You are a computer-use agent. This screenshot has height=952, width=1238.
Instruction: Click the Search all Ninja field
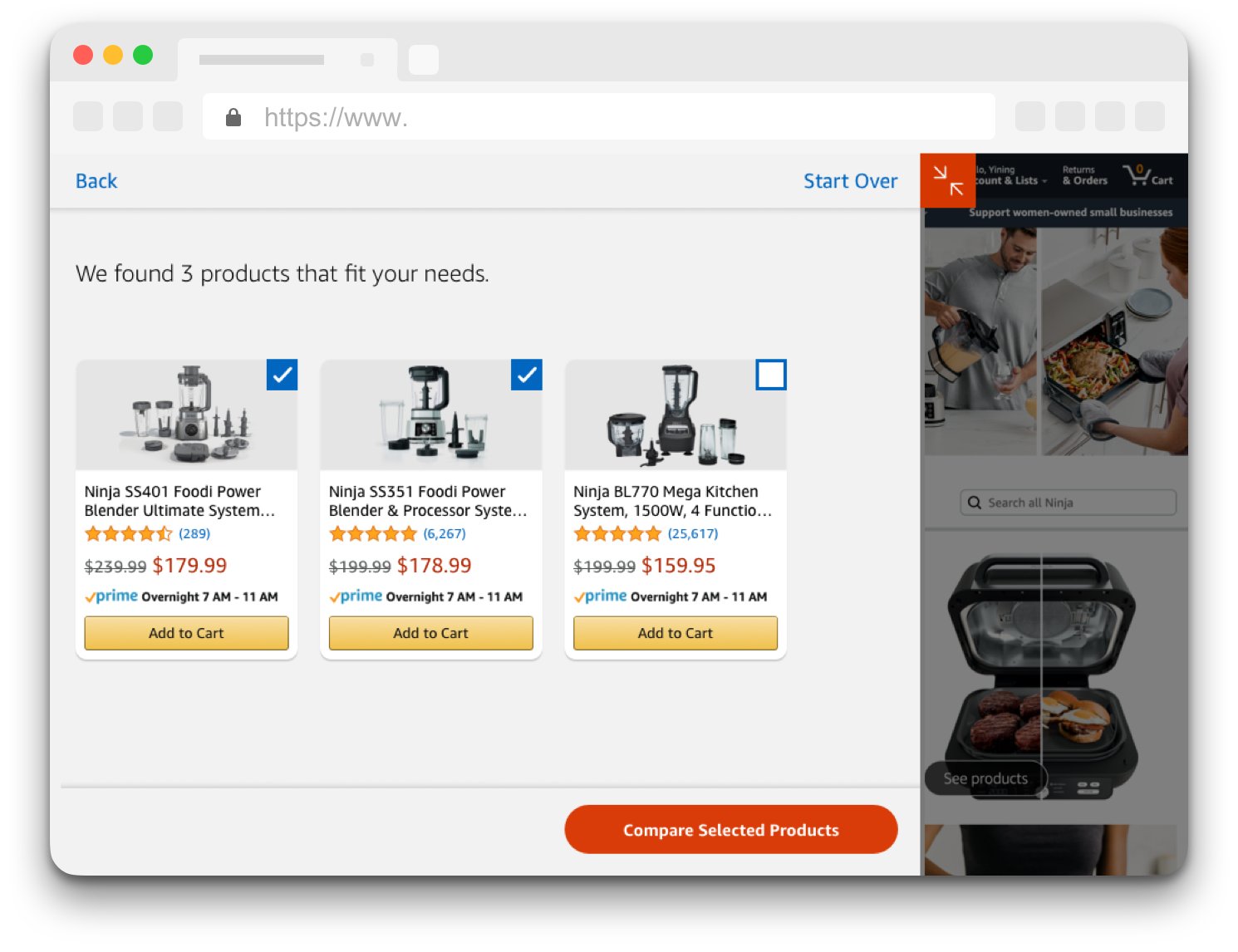1069,503
